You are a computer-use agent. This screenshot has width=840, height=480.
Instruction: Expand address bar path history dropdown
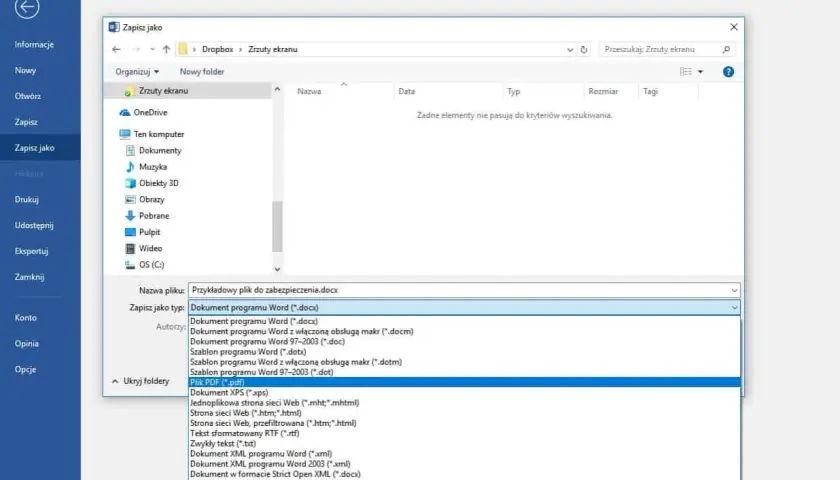(570, 49)
